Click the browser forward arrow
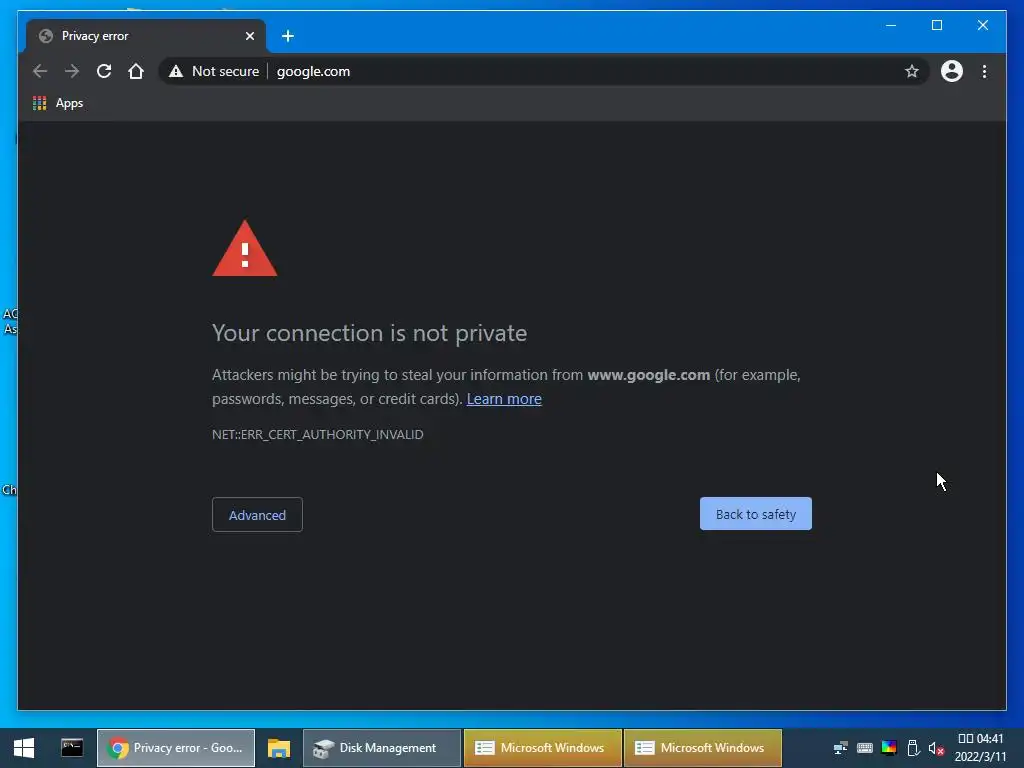Viewport: 1024px width, 768px height. 72,71
